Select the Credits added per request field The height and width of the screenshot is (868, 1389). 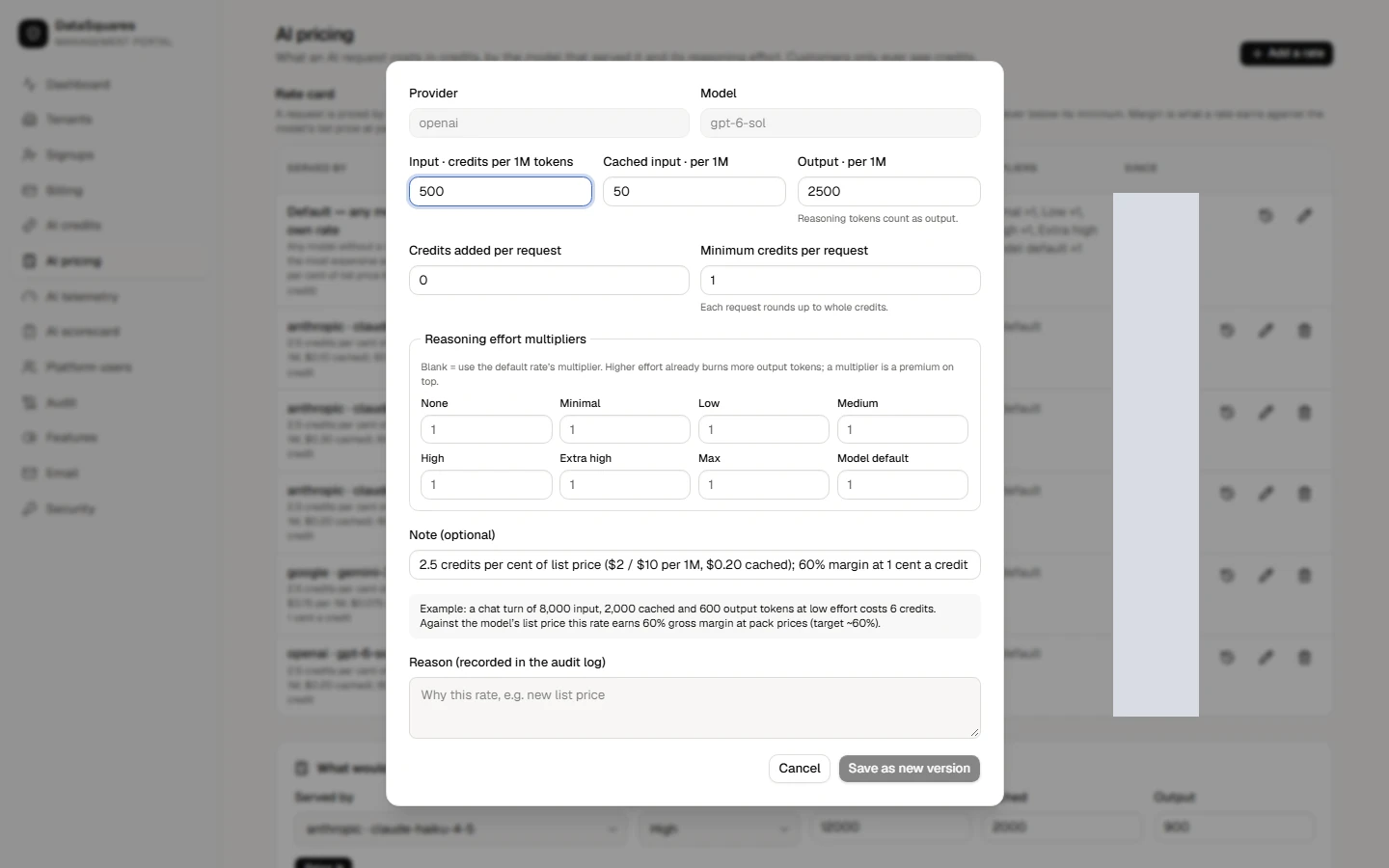(x=549, y=280)
